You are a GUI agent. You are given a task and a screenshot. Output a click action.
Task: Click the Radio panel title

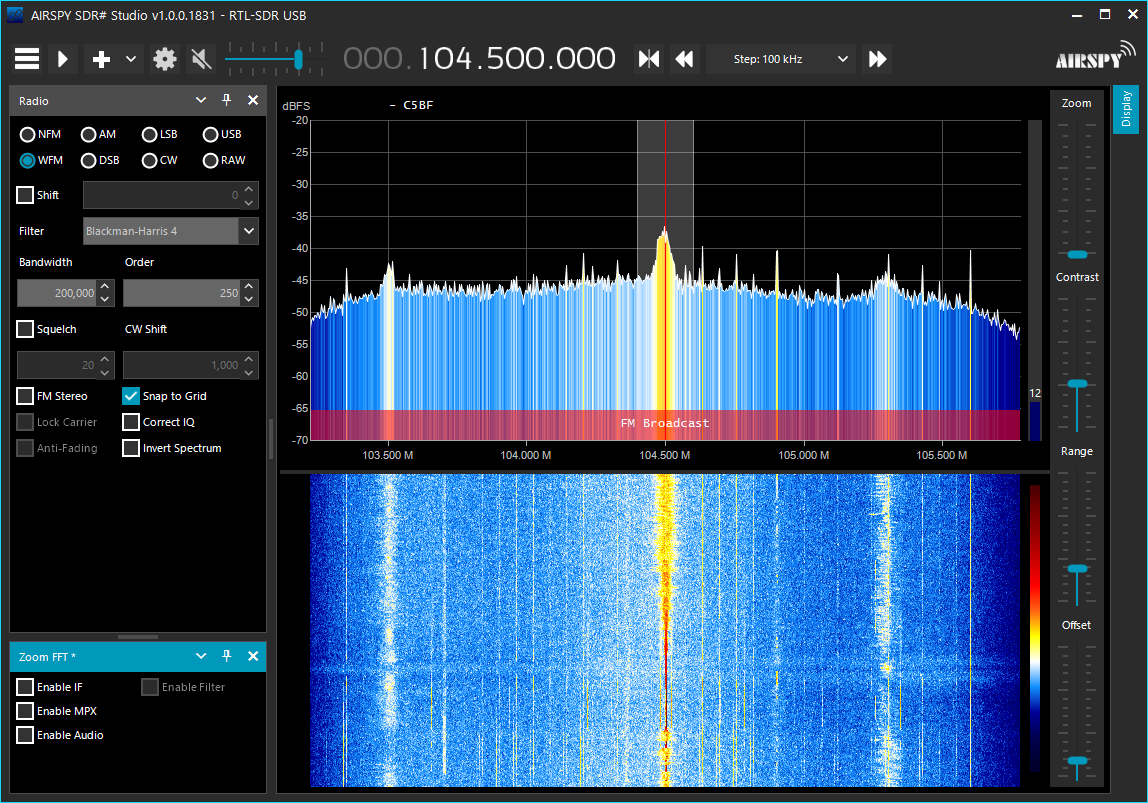point(34,101)
